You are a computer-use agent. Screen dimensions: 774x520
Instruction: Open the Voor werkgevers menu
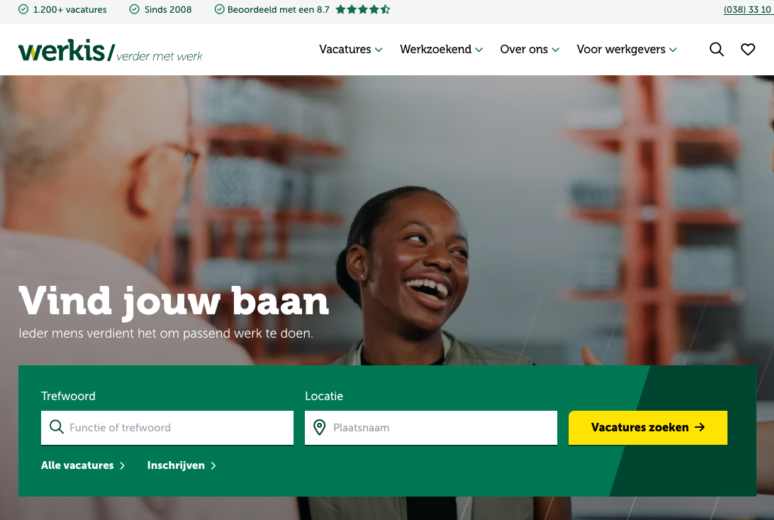tap(627, 49)
